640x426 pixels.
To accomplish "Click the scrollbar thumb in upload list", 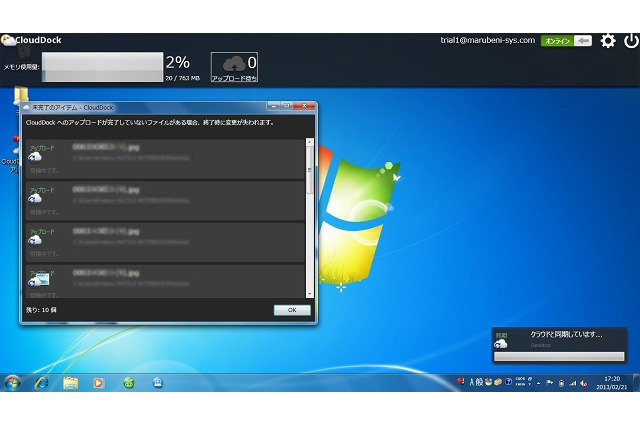I will coord(309,170).
